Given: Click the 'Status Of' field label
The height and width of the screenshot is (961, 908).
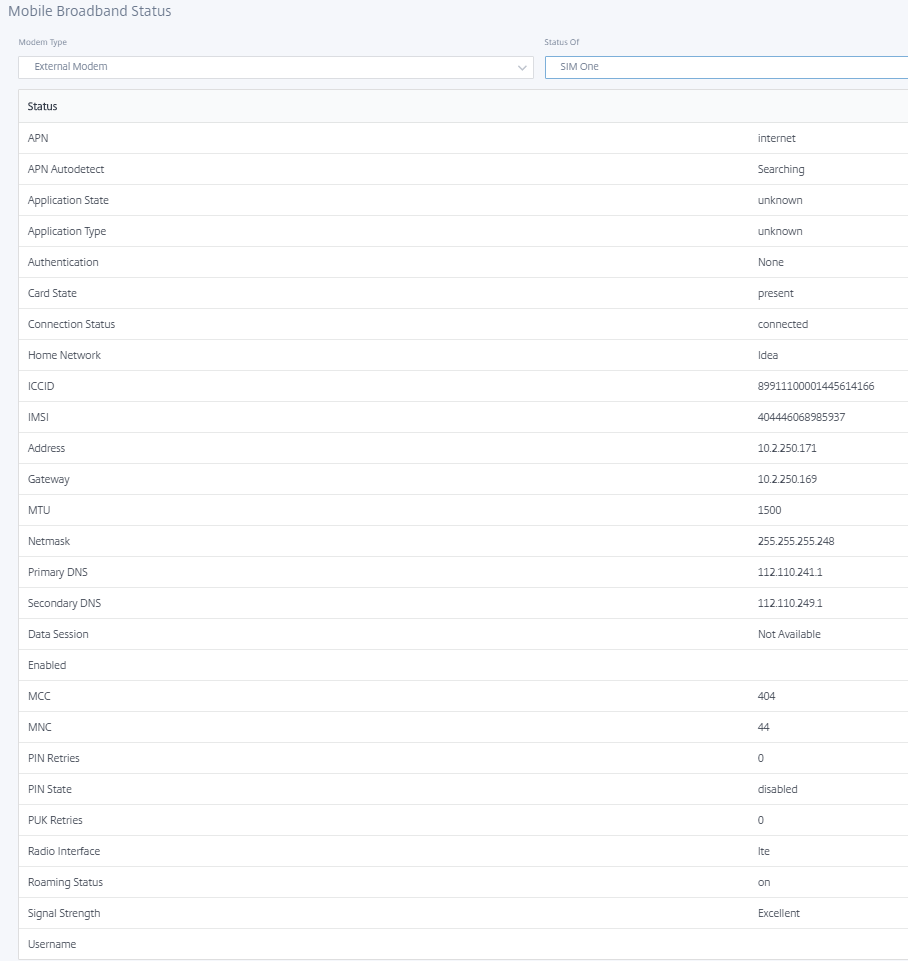Looking at the screenshot, I should click(561, 42).
